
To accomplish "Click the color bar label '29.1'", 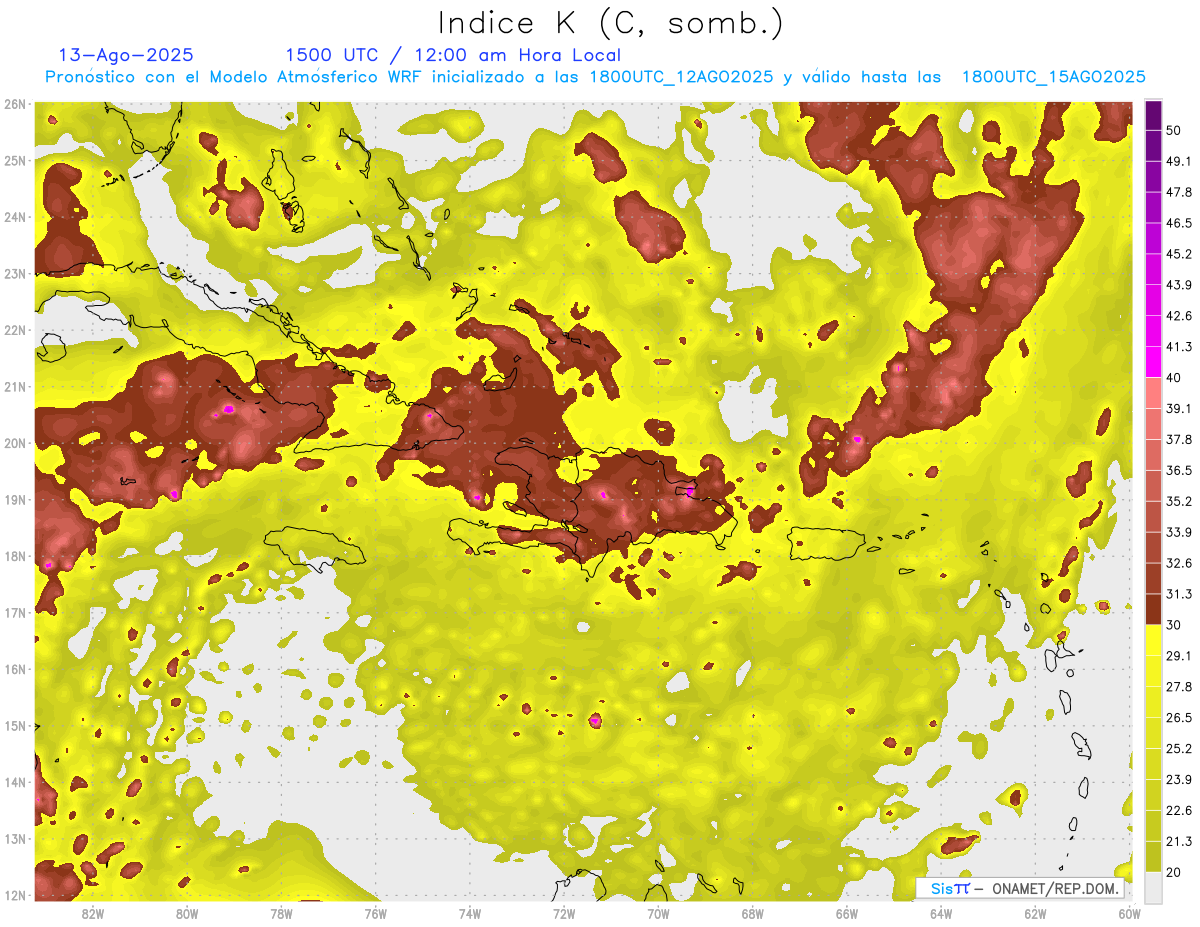I will (x=1179, y=656).
